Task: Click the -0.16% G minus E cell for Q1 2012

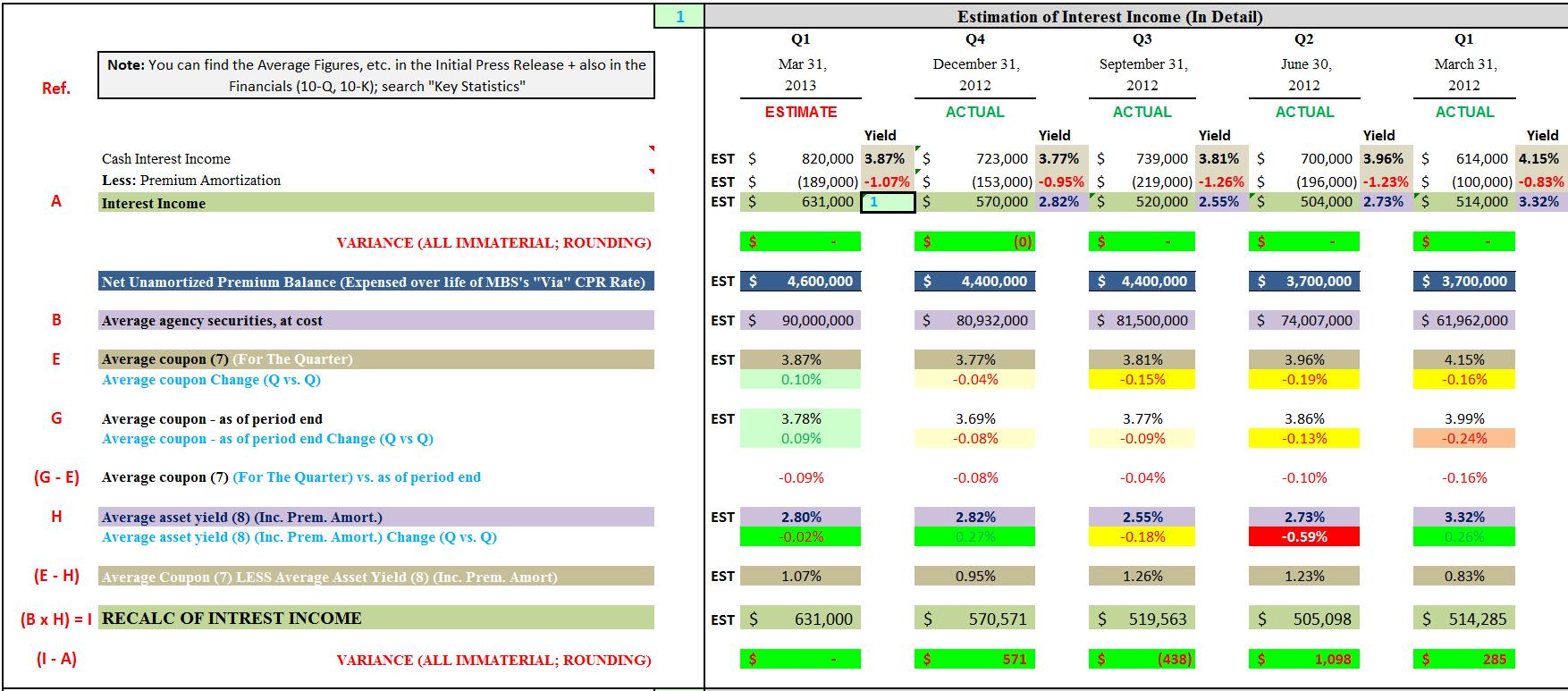Action: tap(1464, 477)
